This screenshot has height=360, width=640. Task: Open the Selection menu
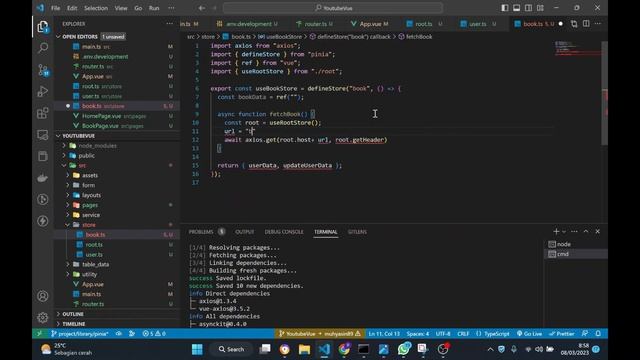[96, 8]
